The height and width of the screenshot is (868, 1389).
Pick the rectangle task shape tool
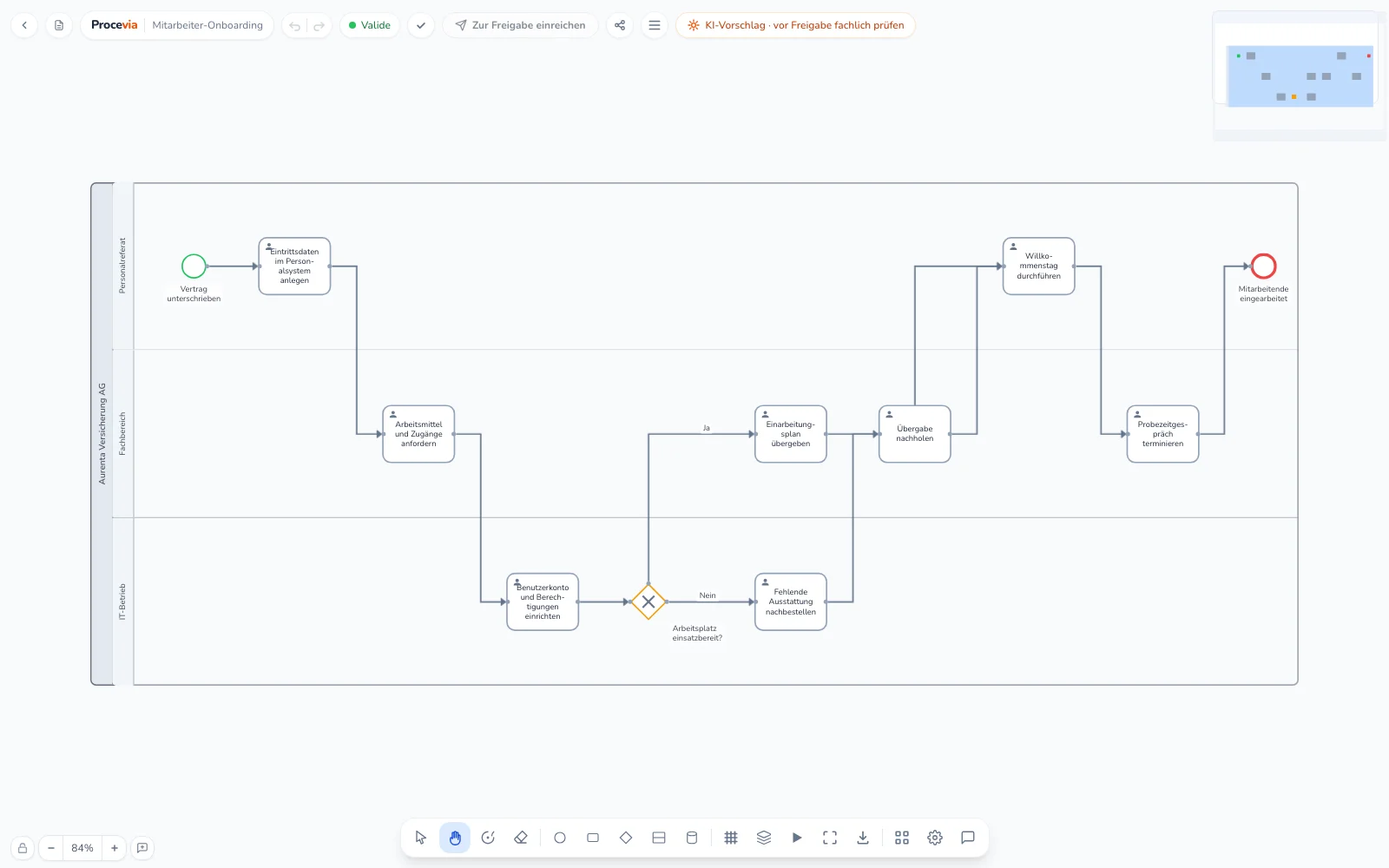[593, 838]
